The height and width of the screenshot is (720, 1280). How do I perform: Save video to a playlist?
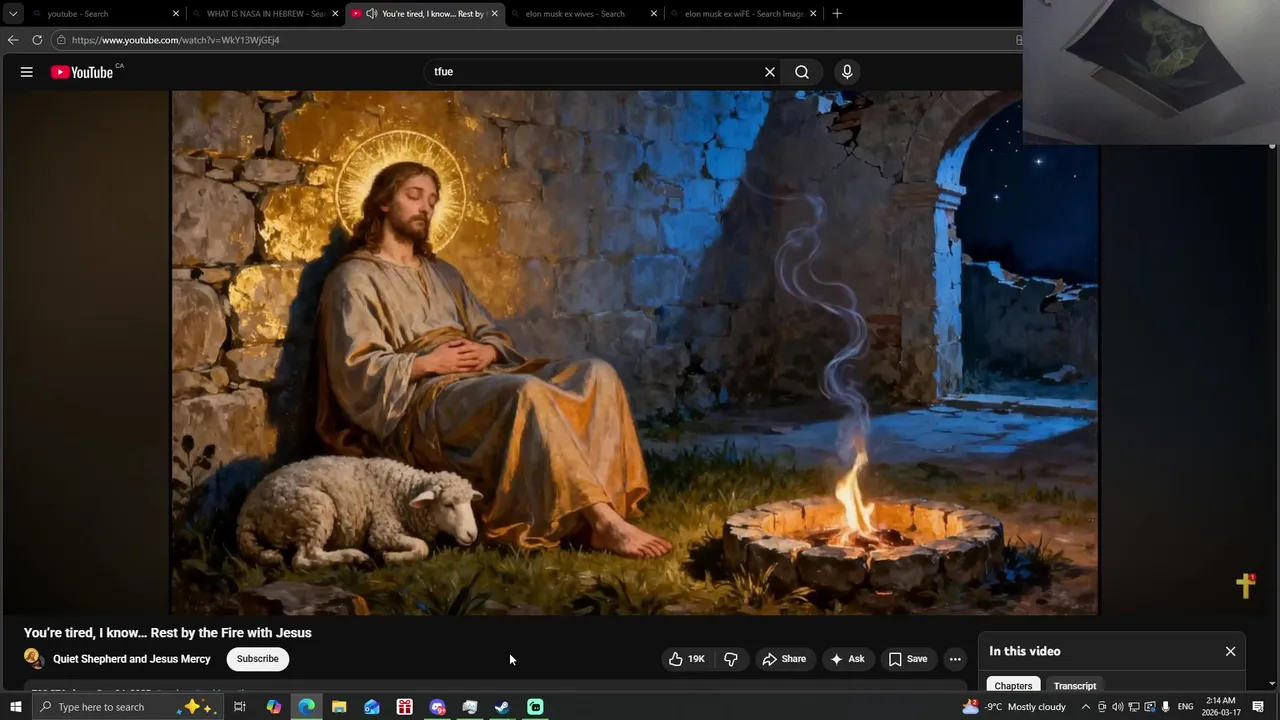tap(908, 659)
